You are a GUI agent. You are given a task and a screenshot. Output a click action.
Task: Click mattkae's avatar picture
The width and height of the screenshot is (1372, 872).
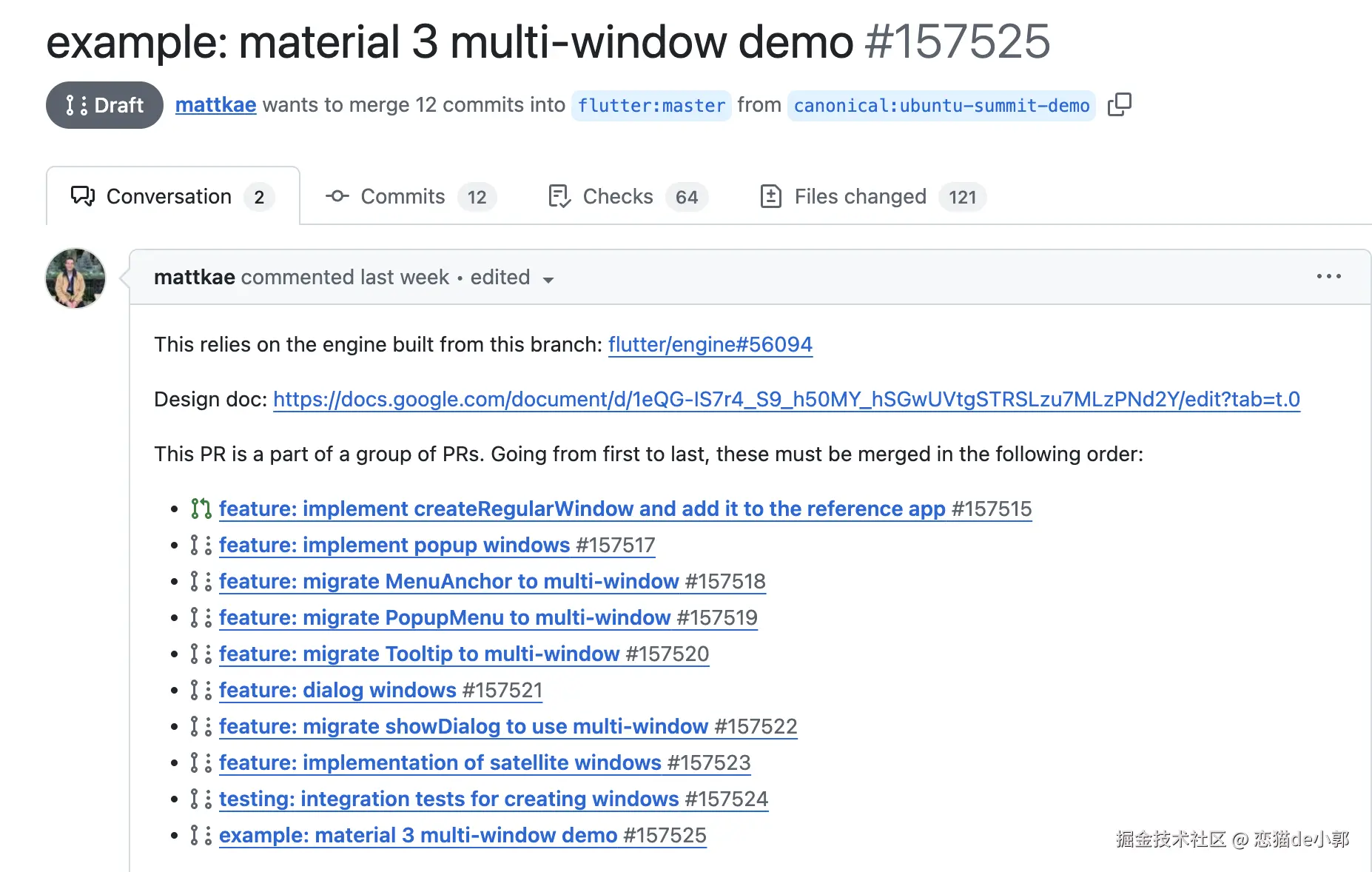[x=75, y=278]
